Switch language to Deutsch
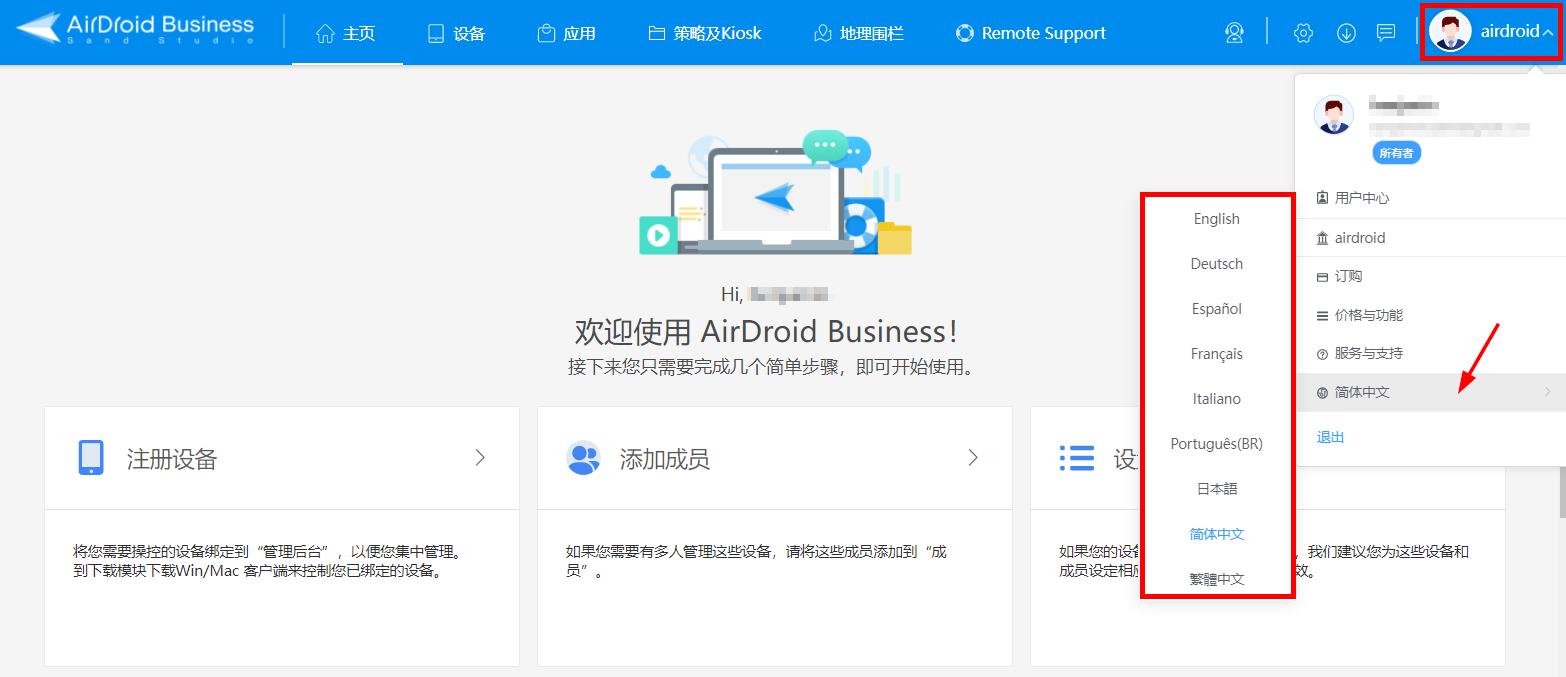Viewport: 1566px width, 677px height. 1217,264
